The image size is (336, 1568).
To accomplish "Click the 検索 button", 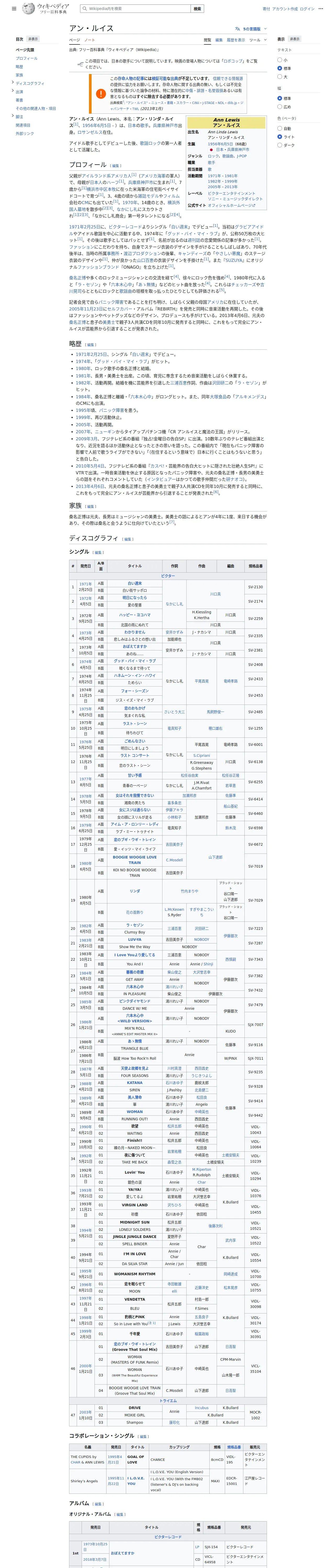I will coord(197,9).
